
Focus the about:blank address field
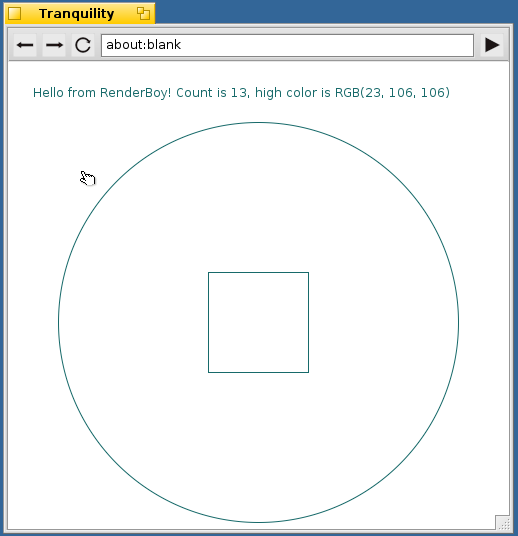coord(288,45)
